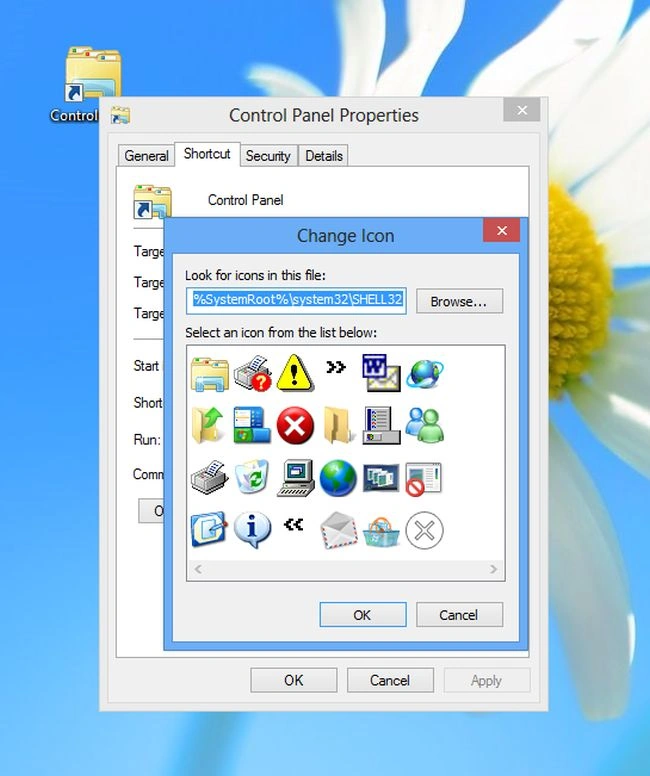Choose the shopping basket icon
650x776 pixels.
[381, 532]
